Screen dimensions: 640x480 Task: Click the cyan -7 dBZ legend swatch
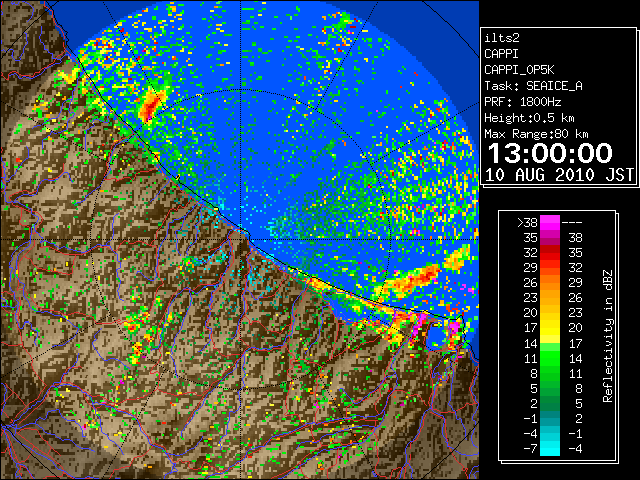(x=550, y=449)
